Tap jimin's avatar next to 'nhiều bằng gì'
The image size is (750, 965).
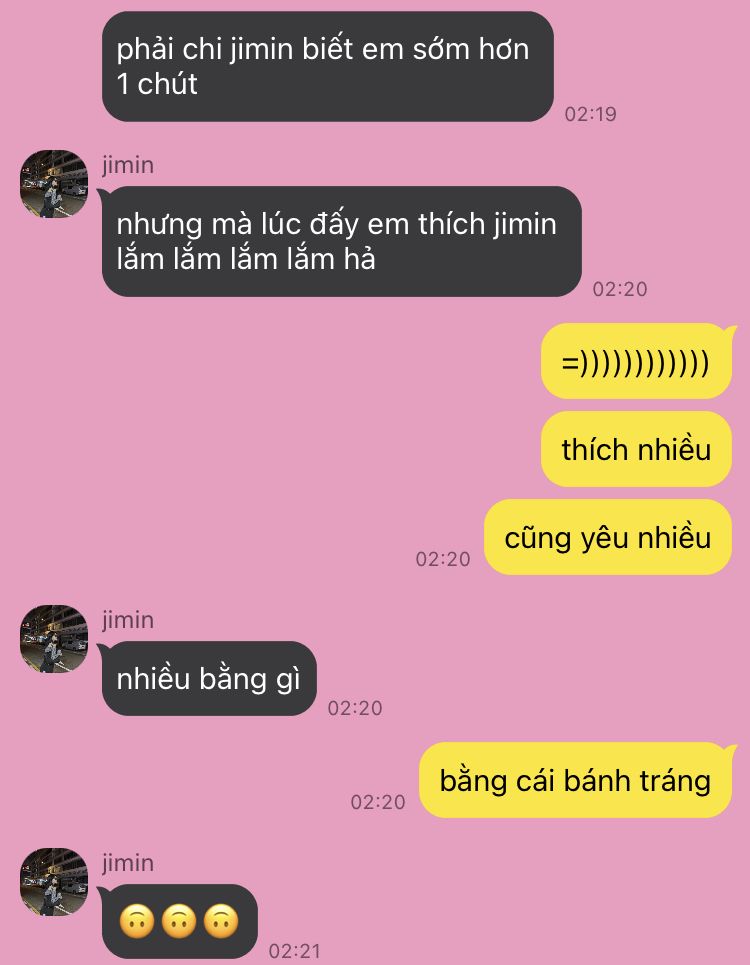54,638
